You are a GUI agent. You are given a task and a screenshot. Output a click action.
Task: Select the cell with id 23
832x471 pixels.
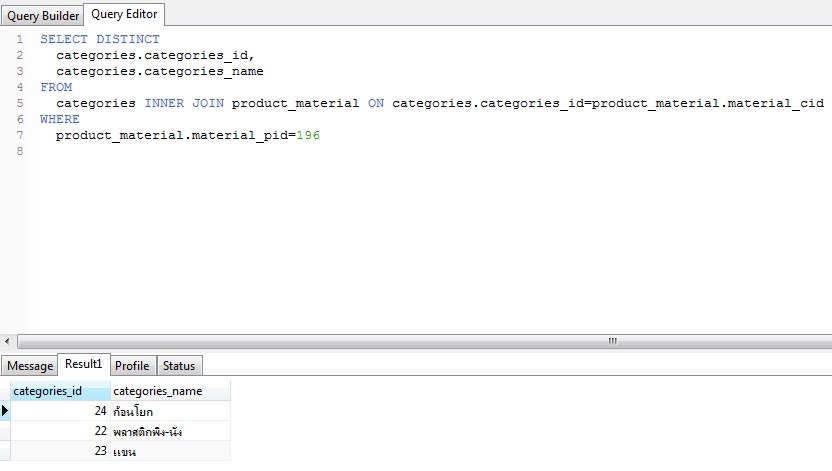coord(60,451)
